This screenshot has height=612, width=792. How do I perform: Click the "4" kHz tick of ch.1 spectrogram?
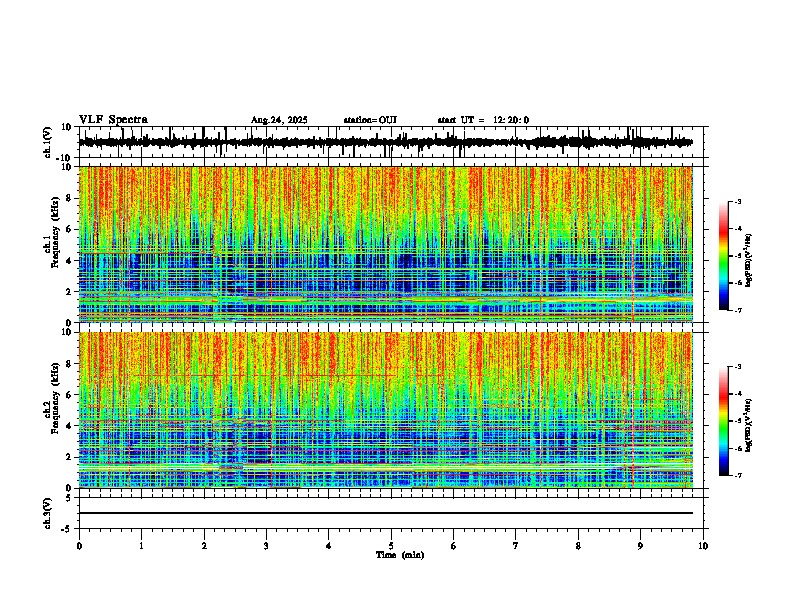[69, 261]
